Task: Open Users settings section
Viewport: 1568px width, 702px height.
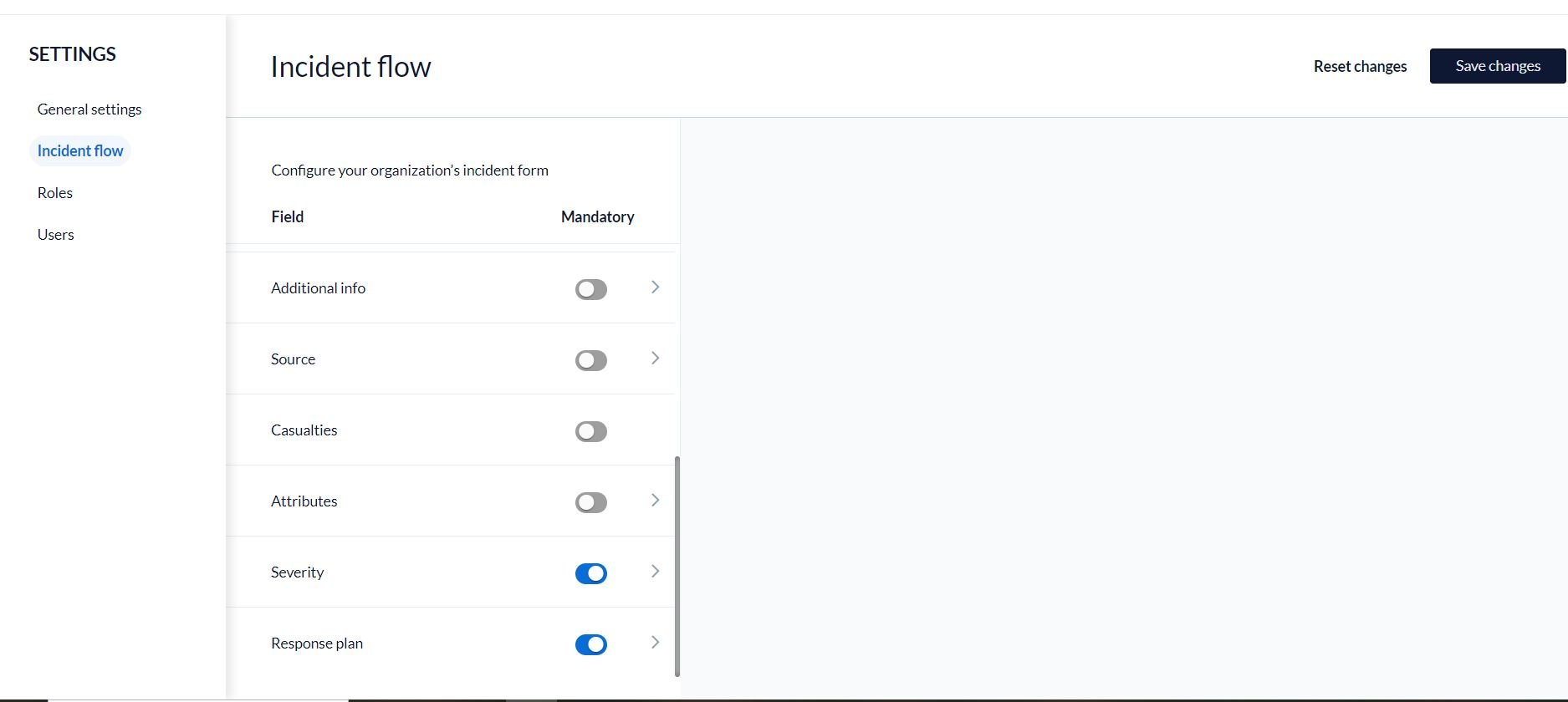Action: 56,235
